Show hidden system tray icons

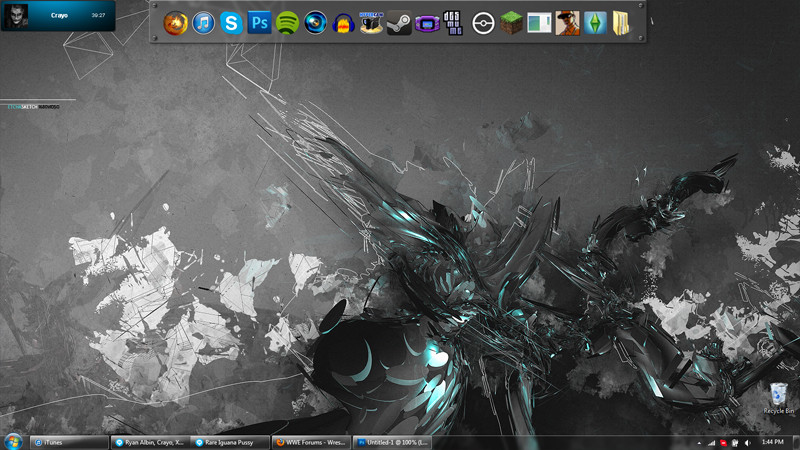pyautogui.click(x=699, y=442)
